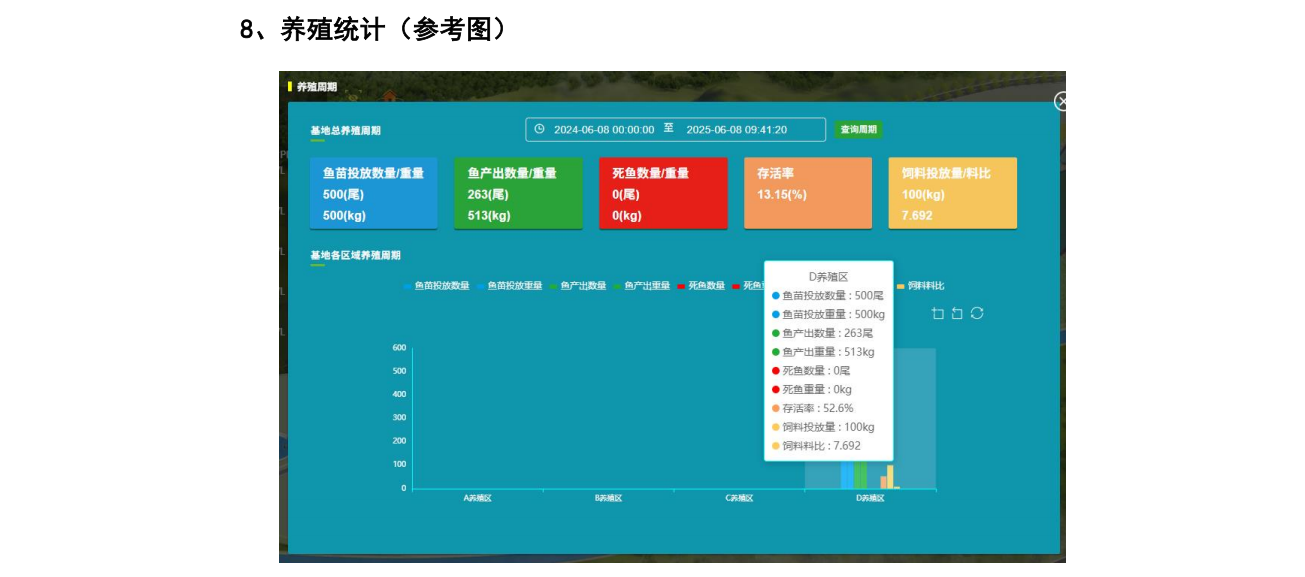Toggle 鱼苗投放重量 legend series
This screenshot has width=1305, height=577.
pos(510,286)
